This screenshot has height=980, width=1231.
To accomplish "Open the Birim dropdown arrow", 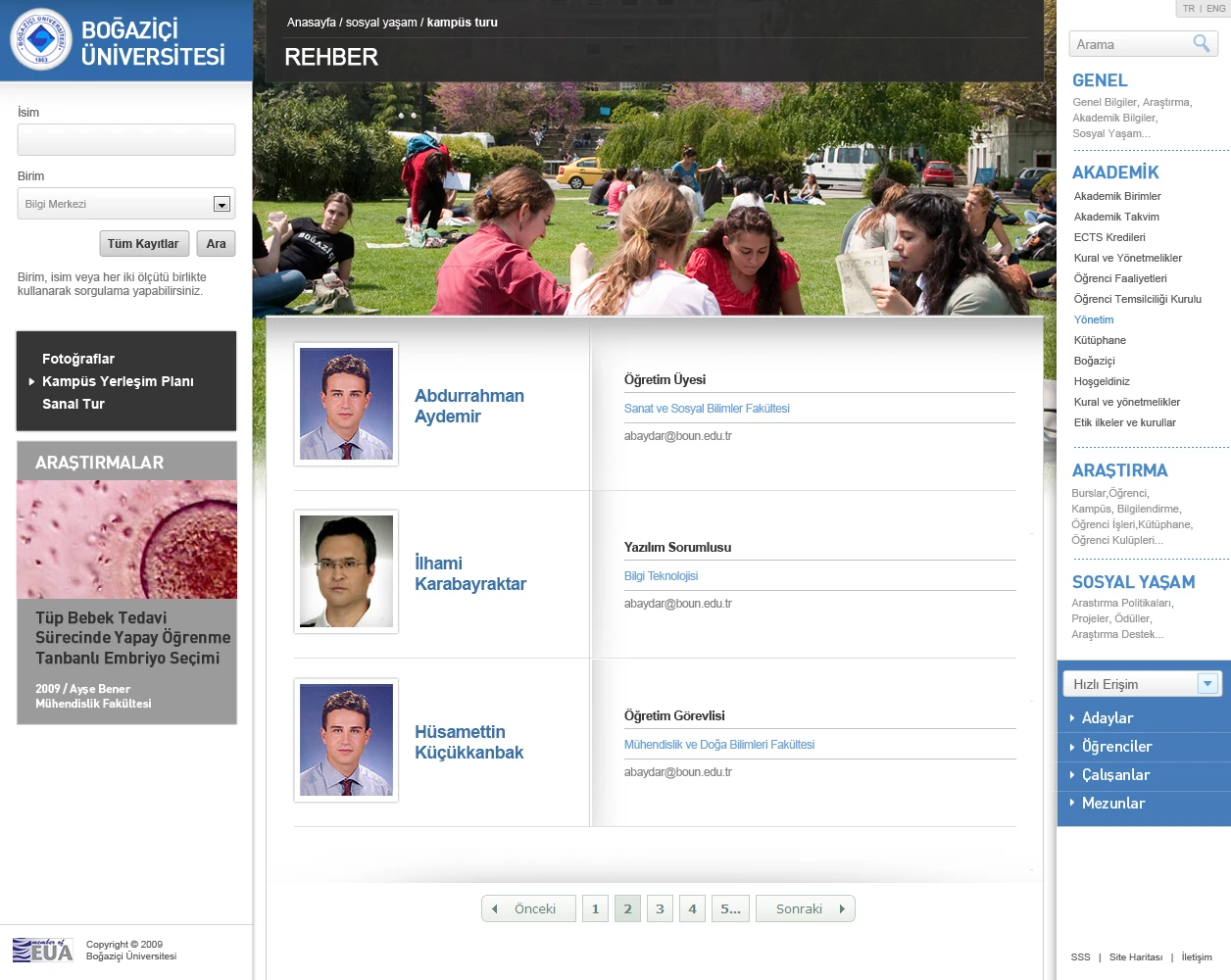I will 222,204.
